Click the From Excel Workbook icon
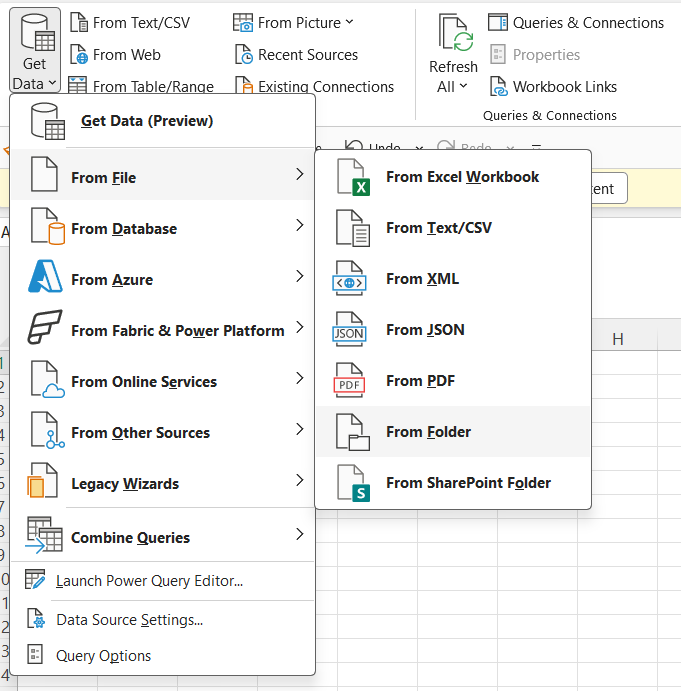Screen dimensions: 681x691 tap(353, 177)
